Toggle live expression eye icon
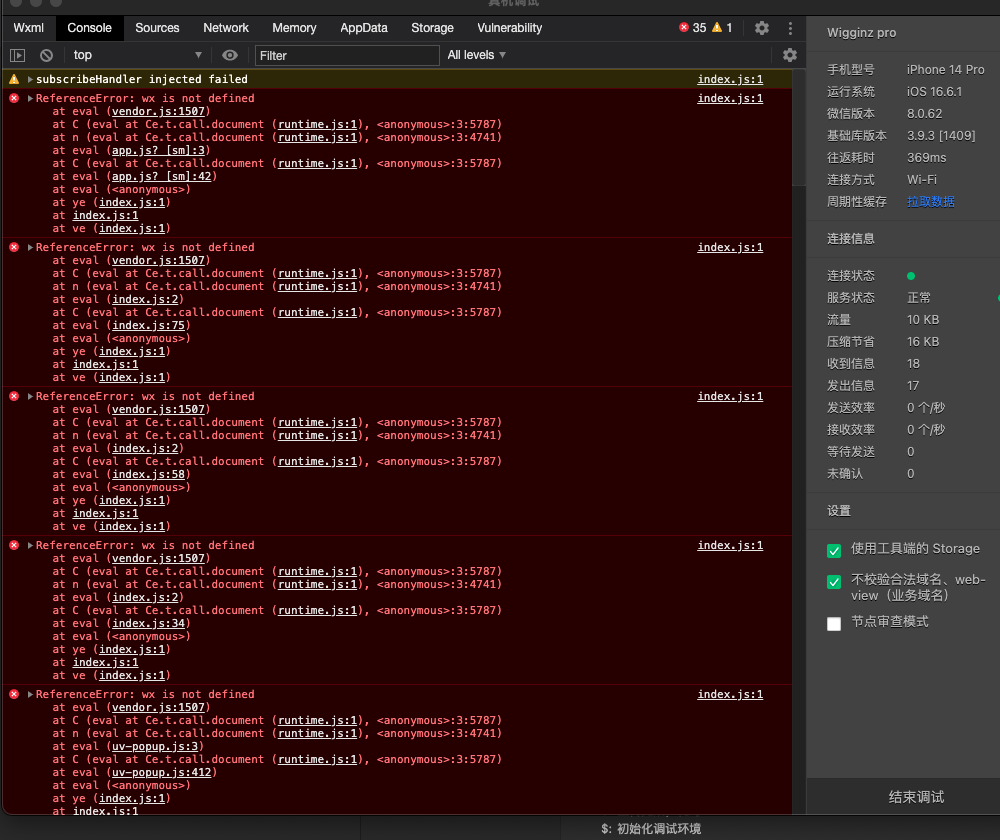Screen dimensions: 1000x840 230,55
